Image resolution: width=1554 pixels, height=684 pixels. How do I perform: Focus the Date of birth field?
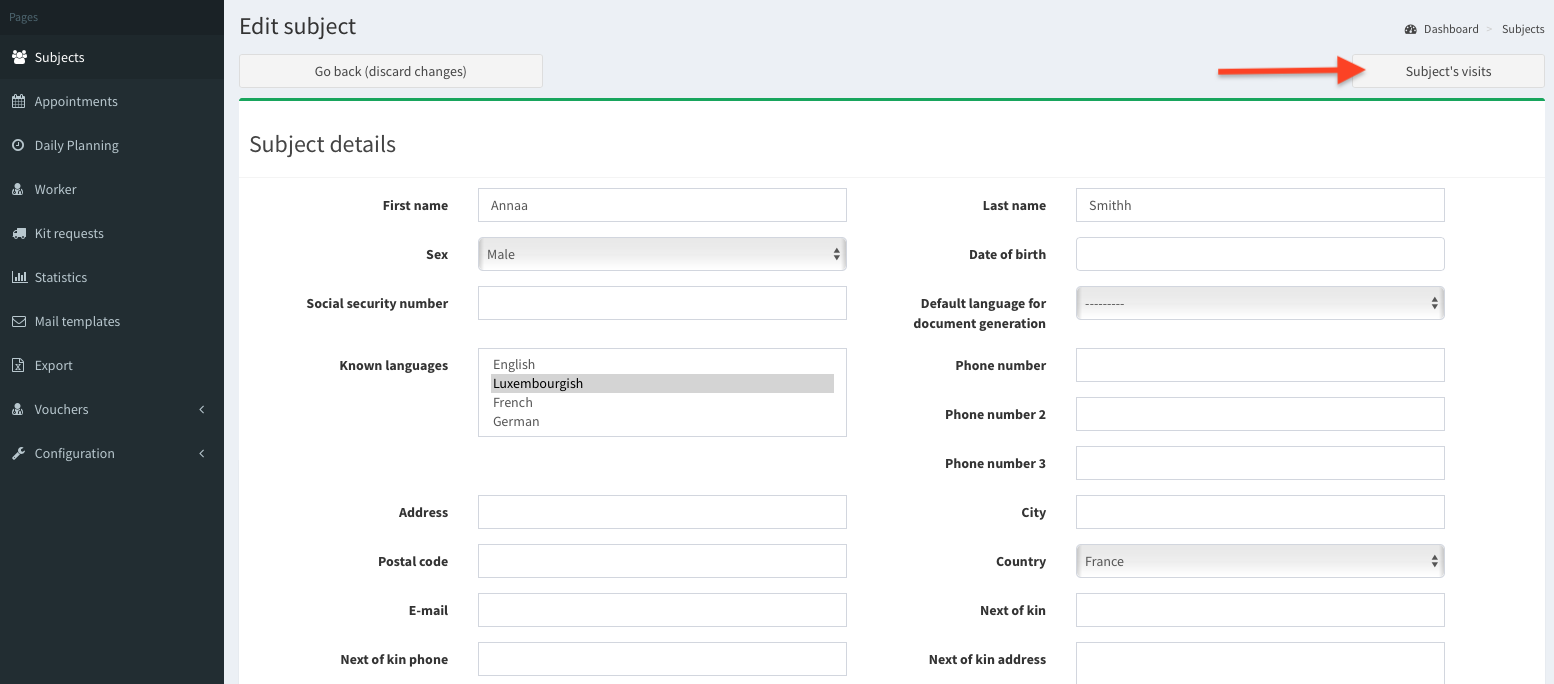[x=1260, y=254]
